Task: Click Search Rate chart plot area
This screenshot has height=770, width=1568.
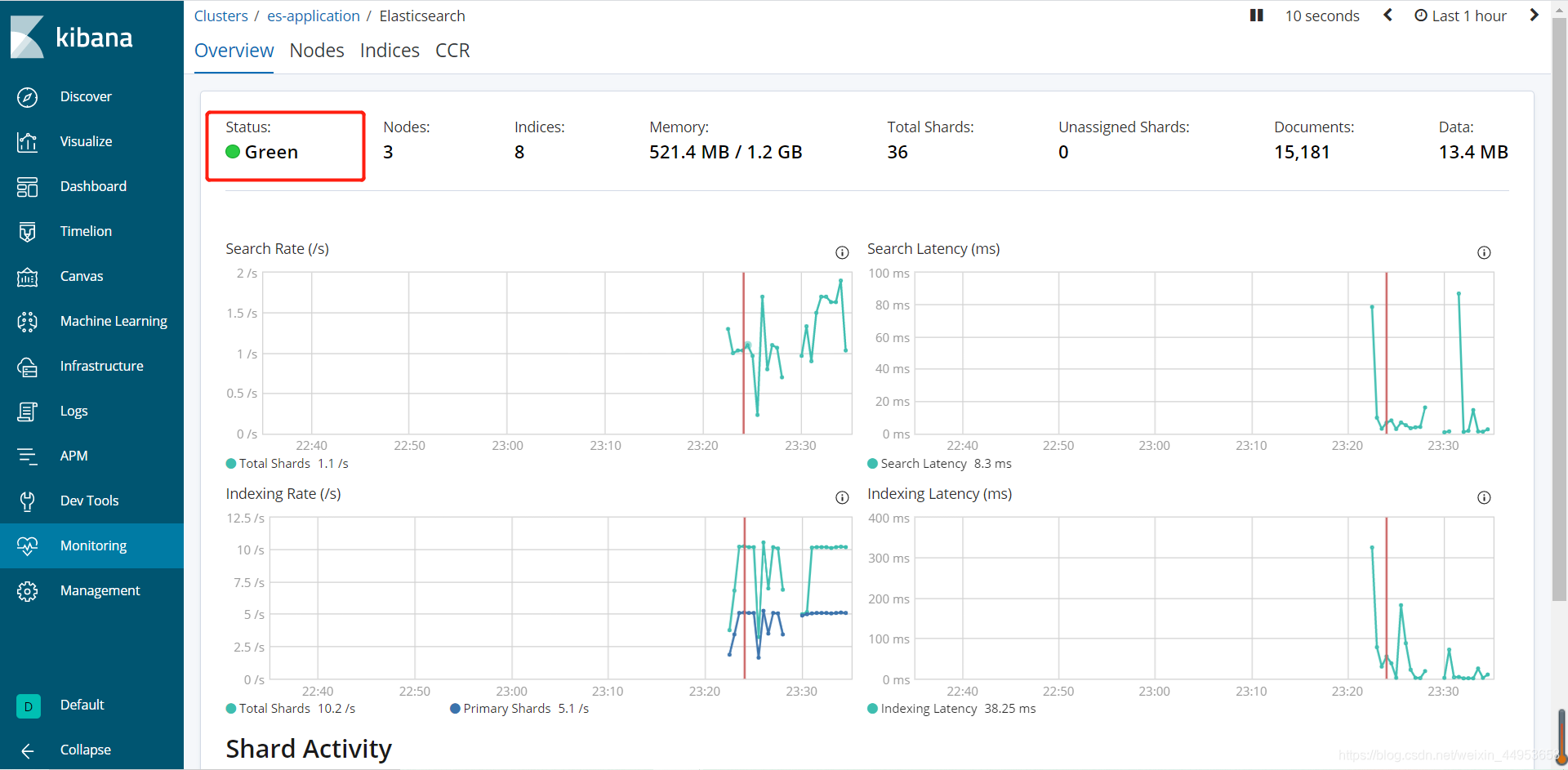Action: tap(557, 353)
